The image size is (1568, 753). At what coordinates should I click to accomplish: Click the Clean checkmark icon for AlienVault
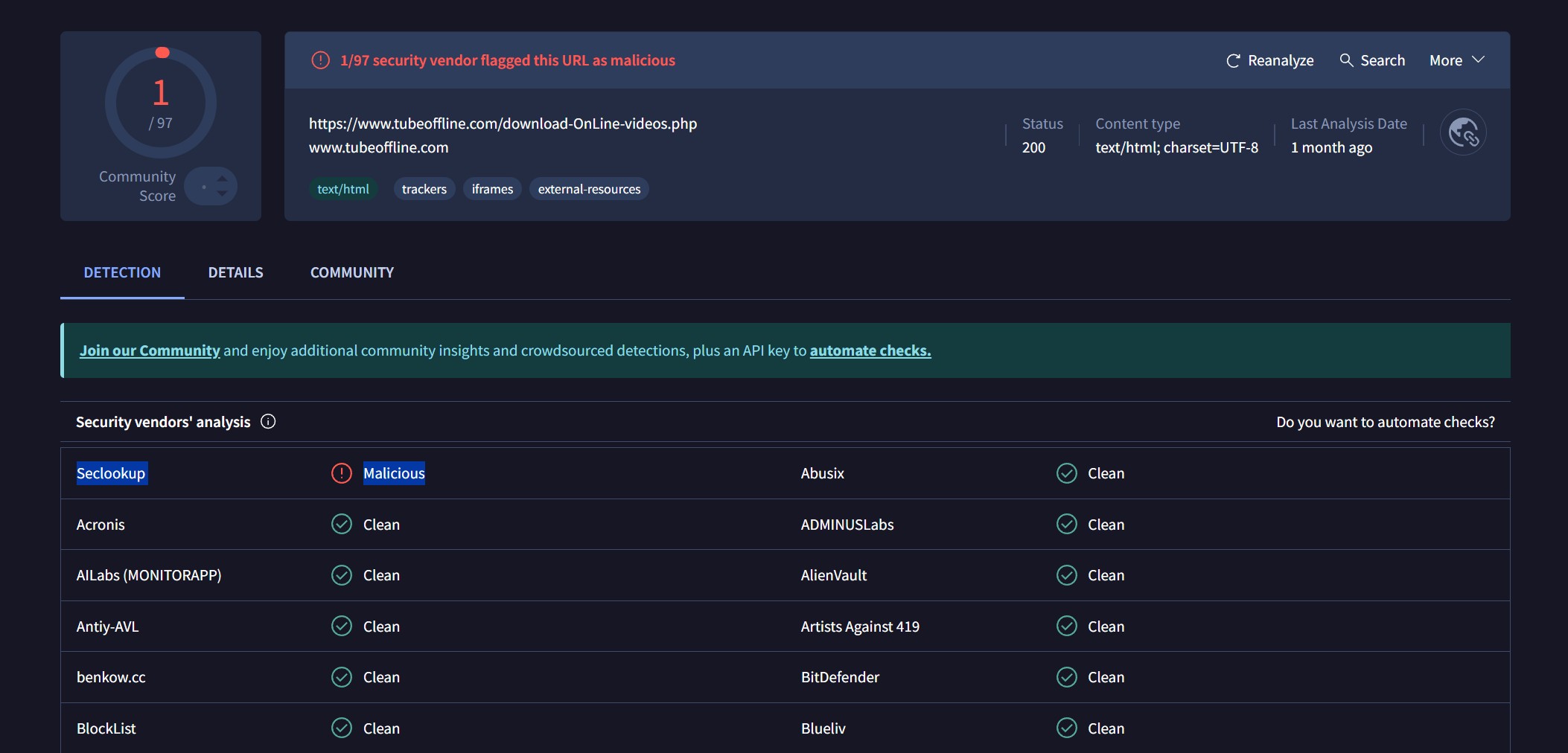click(1067, 575)
